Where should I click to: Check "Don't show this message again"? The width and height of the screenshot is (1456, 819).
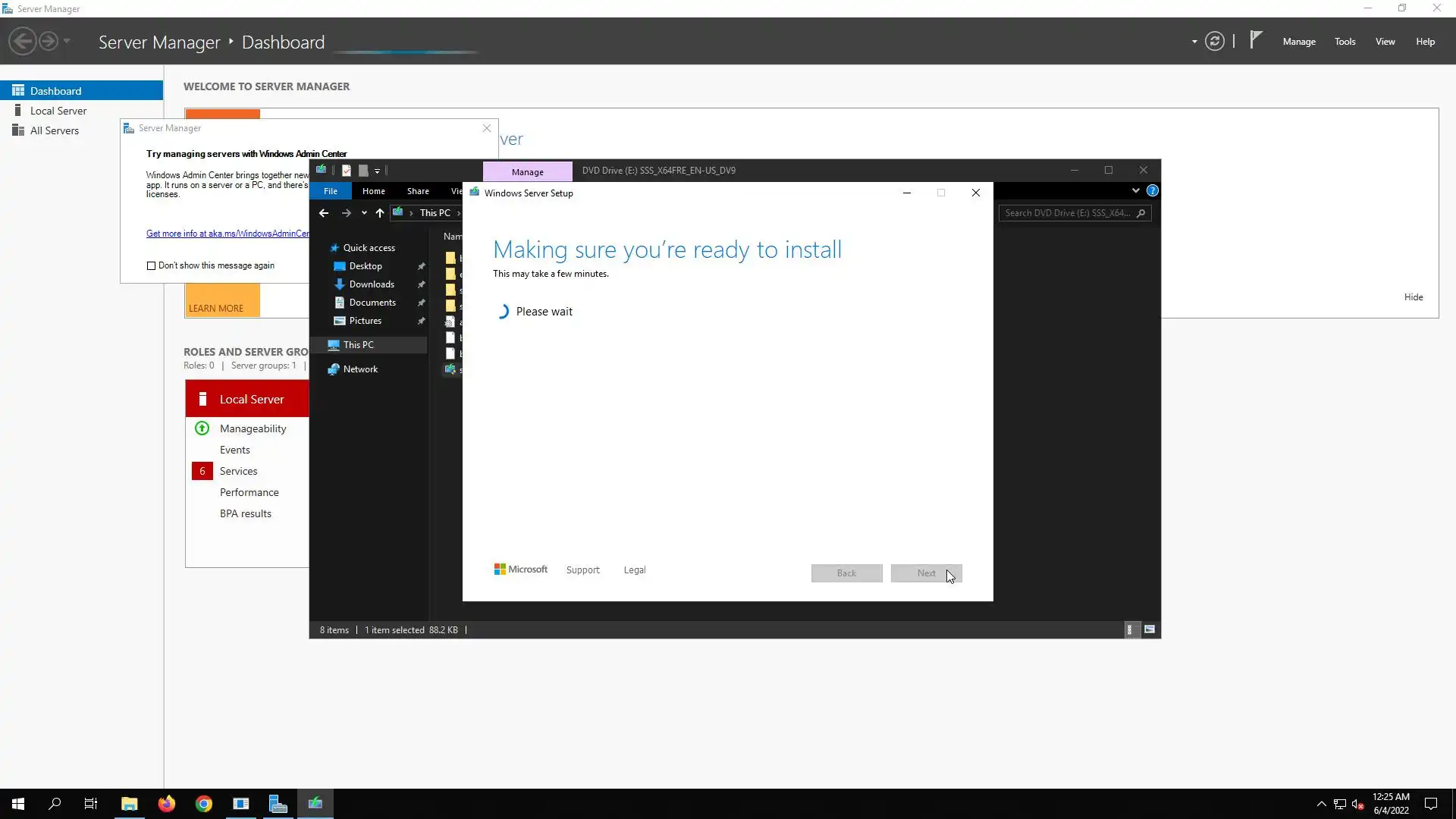coord(151,265)
